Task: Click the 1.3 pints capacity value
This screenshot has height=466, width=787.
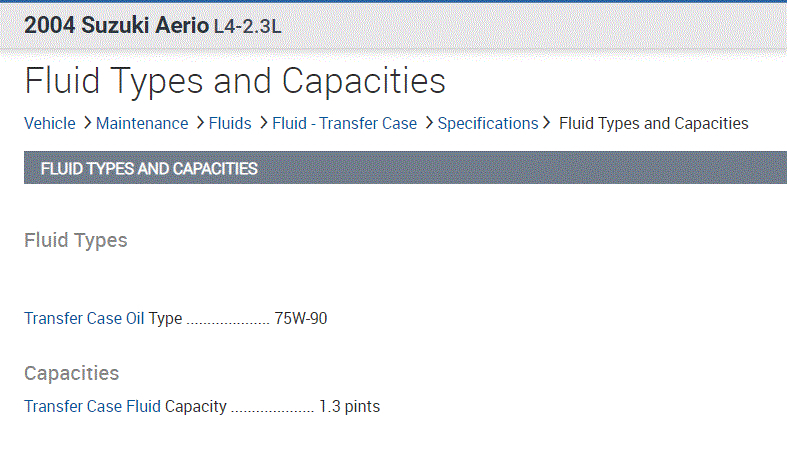Action: [x=349, y=407]
